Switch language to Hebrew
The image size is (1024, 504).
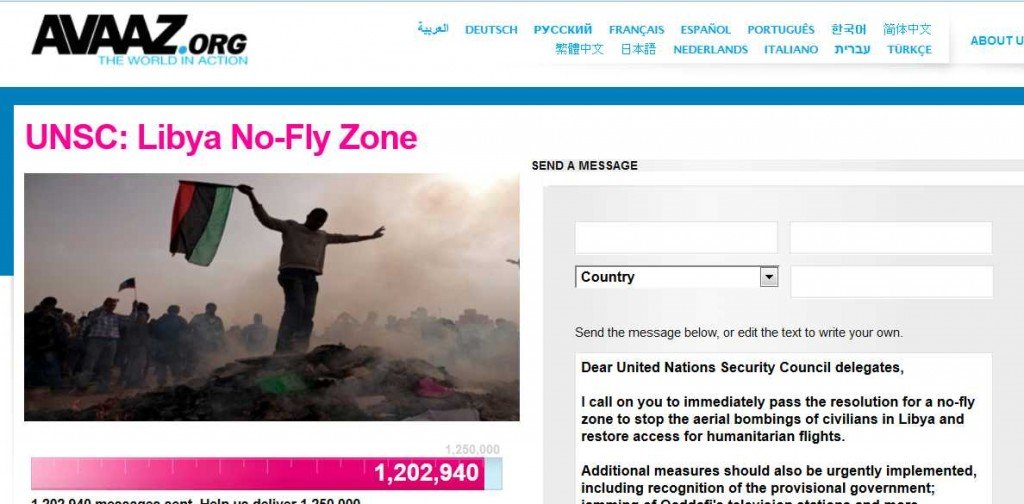click(x=852, y=50)
